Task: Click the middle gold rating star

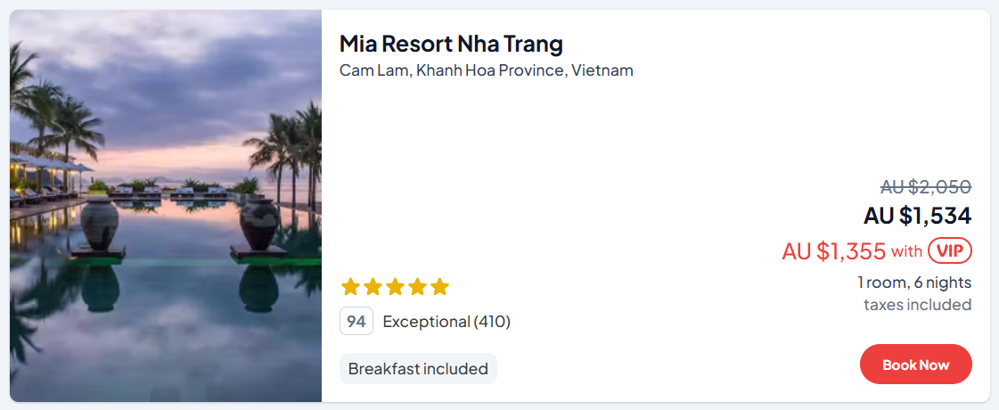Action: pyautogui.click(x=395, y=287)
